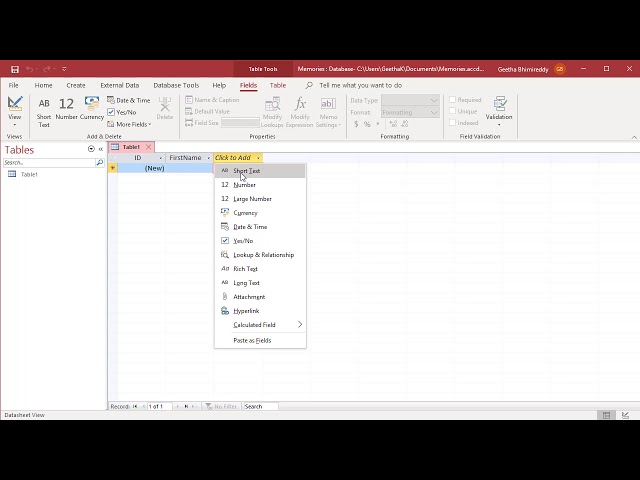This screenshot has width=640, height=480.
Task: Click the Save icon in the title bar
Action: (x=15, y=69)
